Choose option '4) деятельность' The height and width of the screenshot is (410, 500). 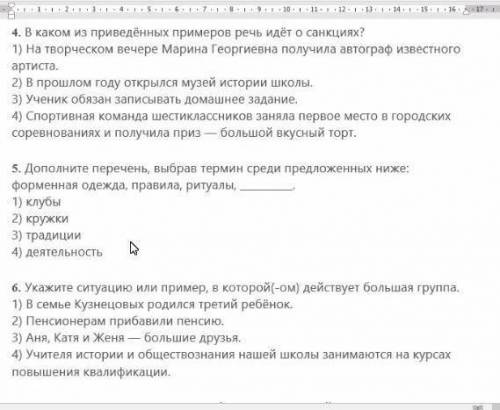tap(57, 252)
